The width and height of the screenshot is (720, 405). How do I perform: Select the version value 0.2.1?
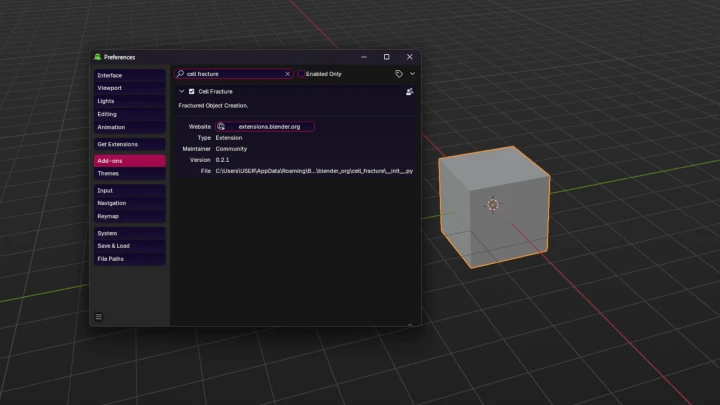tap(222, 160)
